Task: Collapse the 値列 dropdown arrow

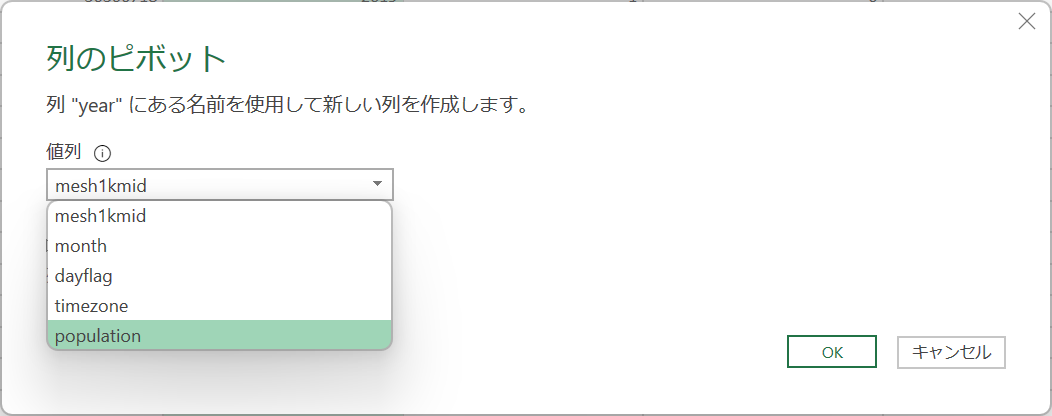Action: point(377,184)
